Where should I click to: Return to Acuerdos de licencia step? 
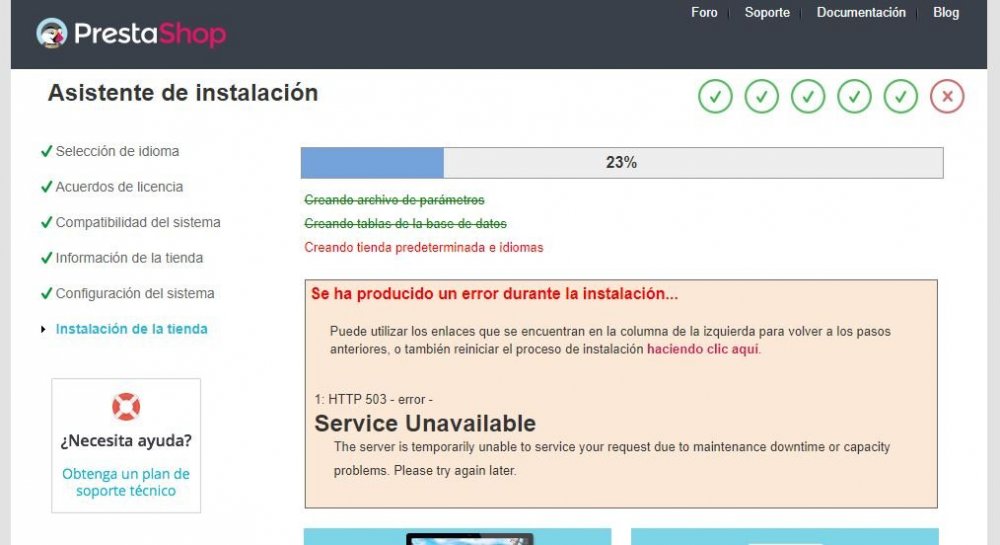coord(119,187)
